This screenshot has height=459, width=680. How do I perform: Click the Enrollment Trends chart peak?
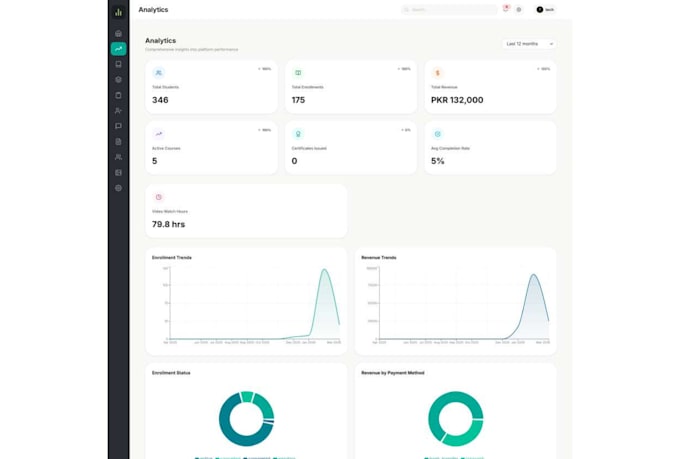click(324, 270)
